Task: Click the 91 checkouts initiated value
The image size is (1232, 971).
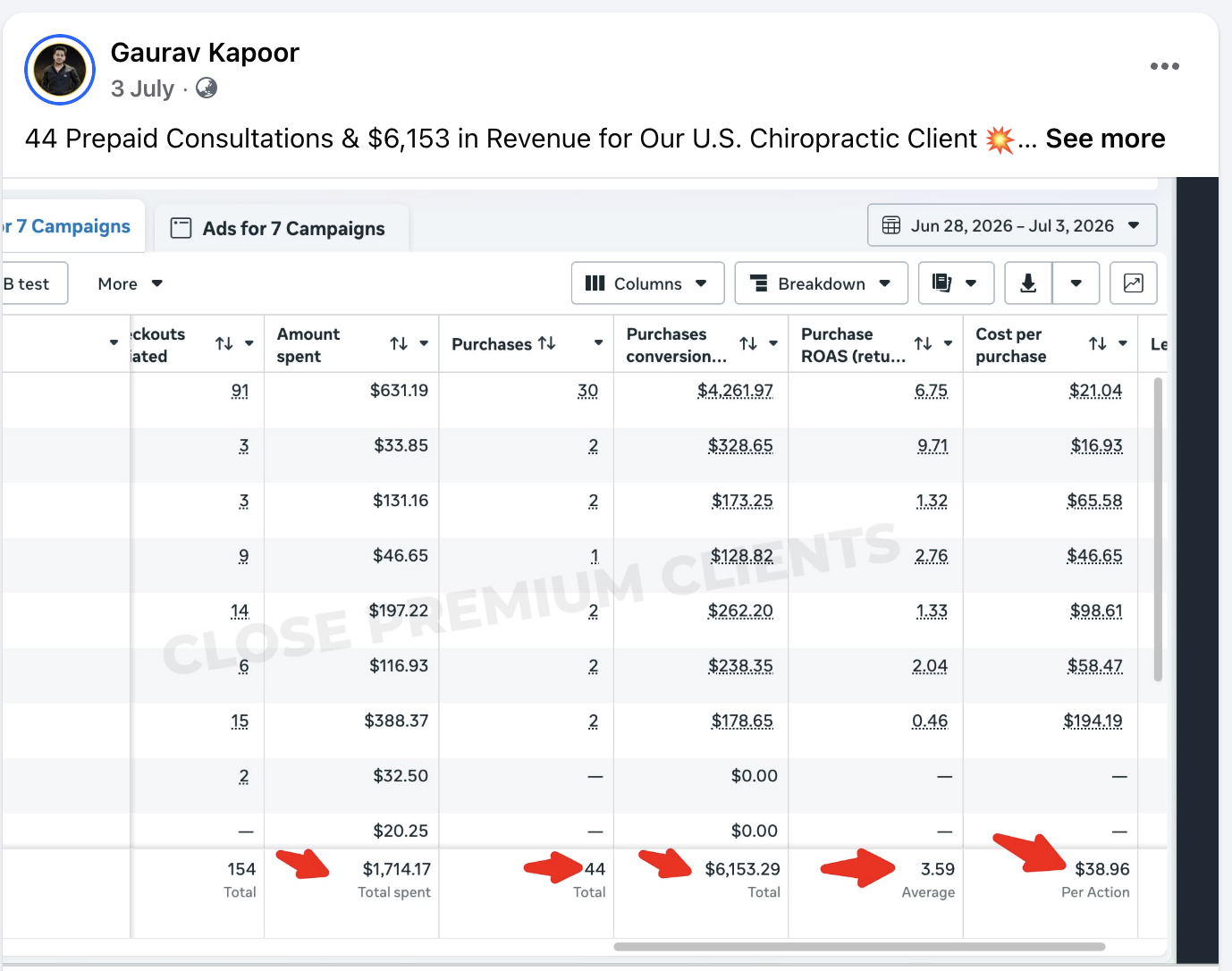Action: (240, 391)
